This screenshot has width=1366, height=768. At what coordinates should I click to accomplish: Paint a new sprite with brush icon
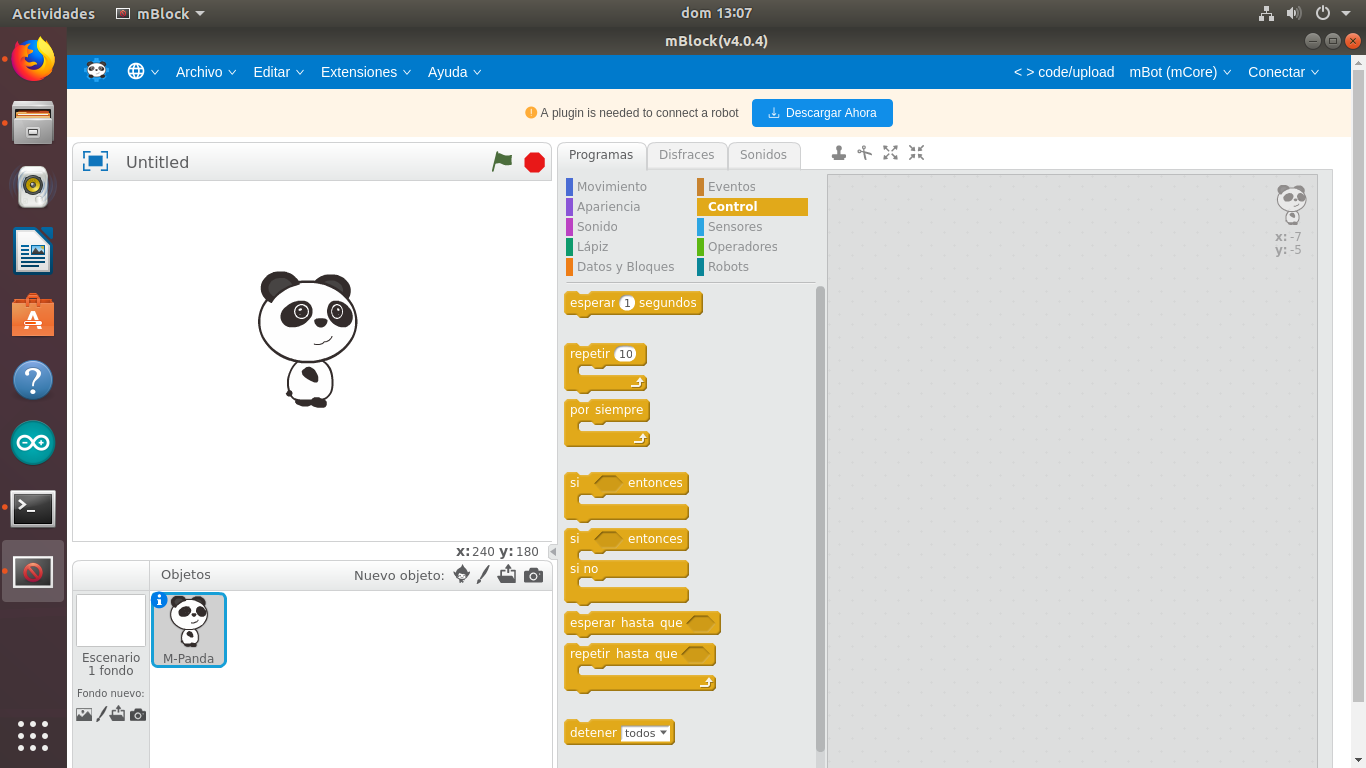[x=483, y=575]
